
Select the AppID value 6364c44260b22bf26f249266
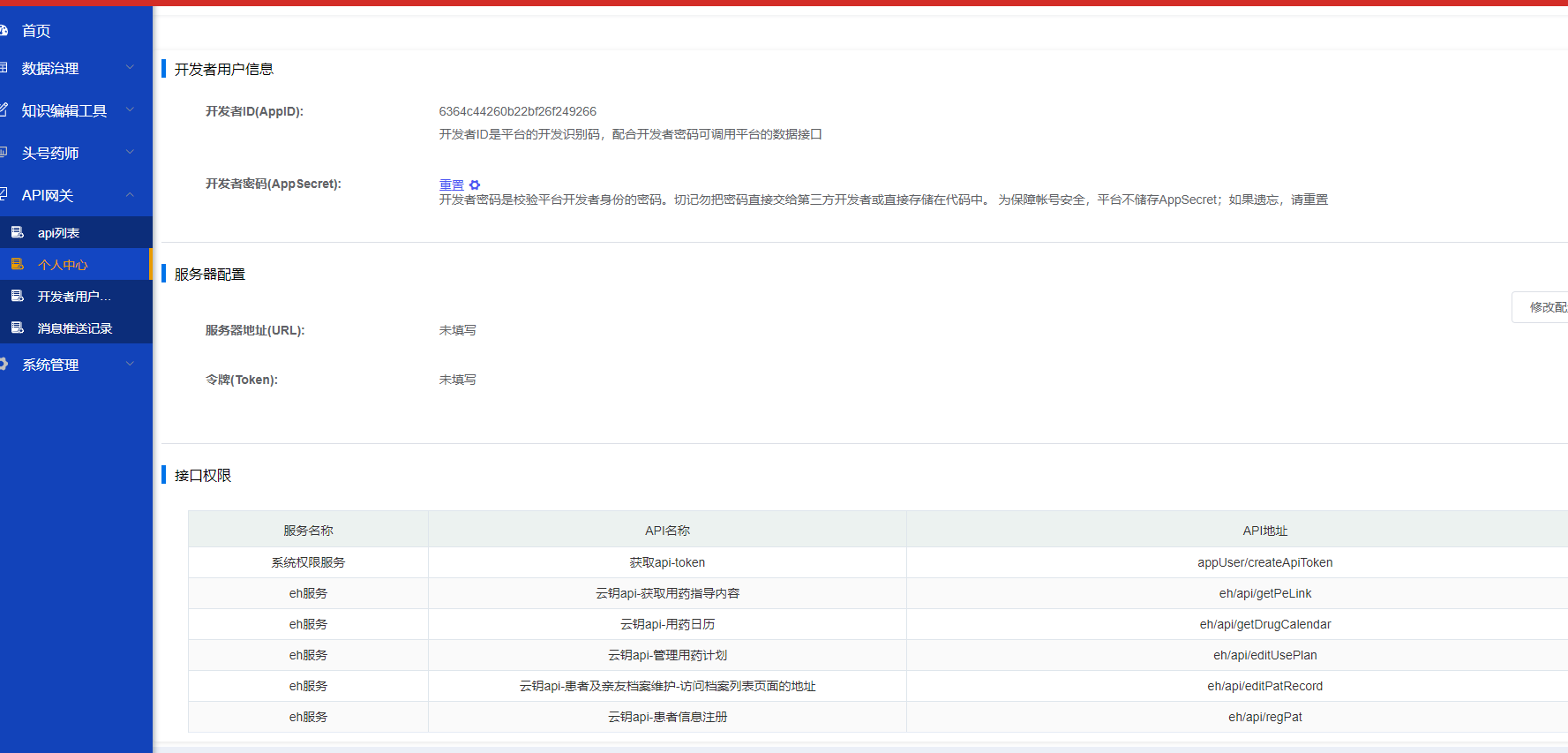[518, 111]
